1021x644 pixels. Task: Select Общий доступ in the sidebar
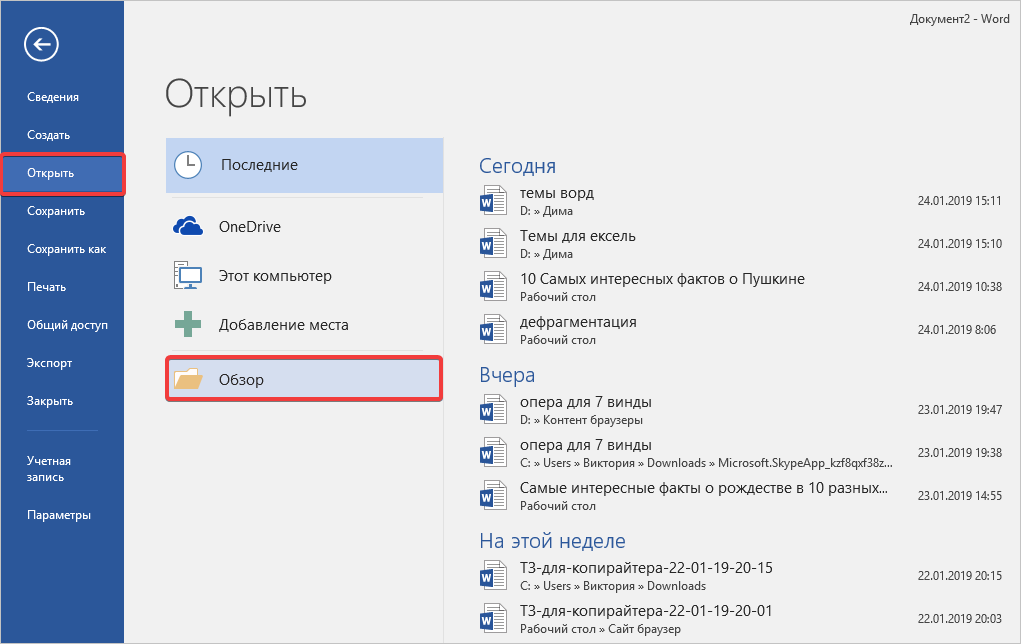(x=67, y=325)
